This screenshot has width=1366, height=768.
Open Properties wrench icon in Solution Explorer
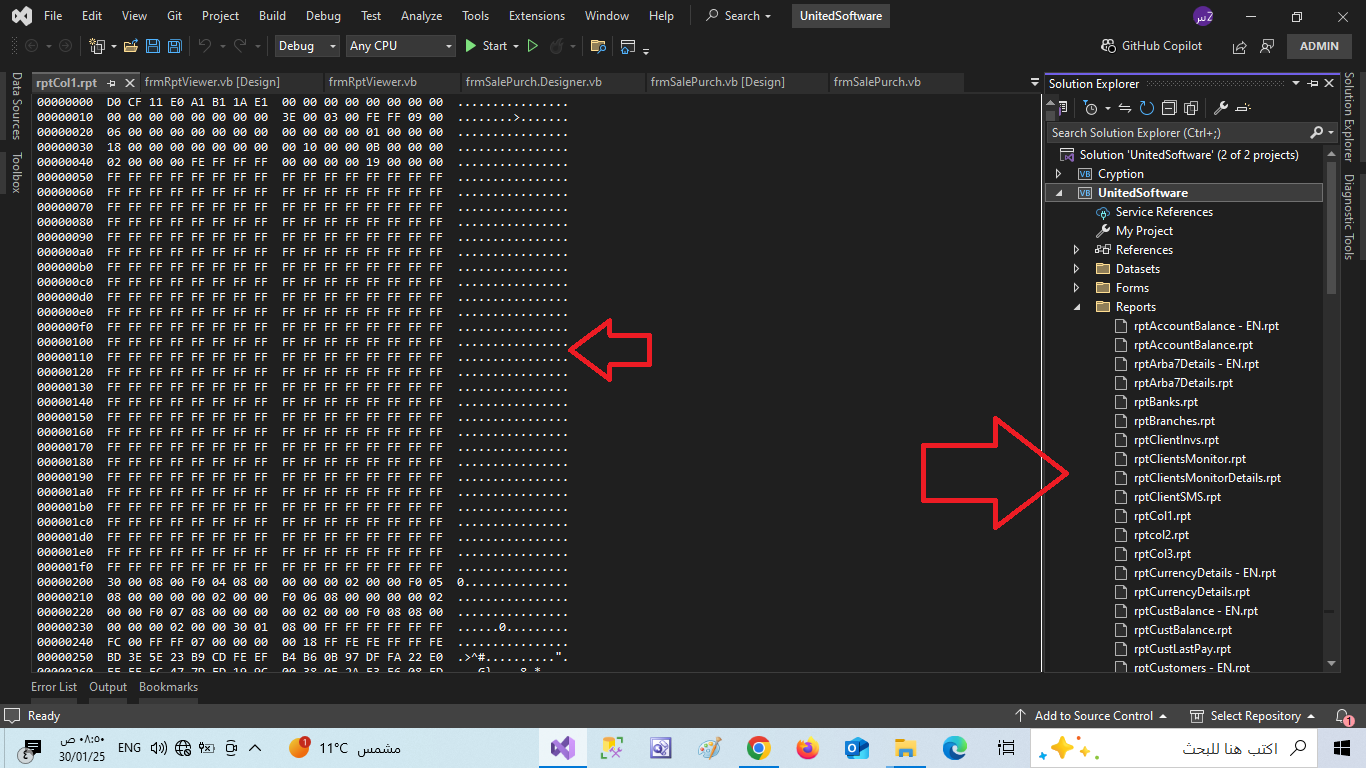click(1220, 108)
